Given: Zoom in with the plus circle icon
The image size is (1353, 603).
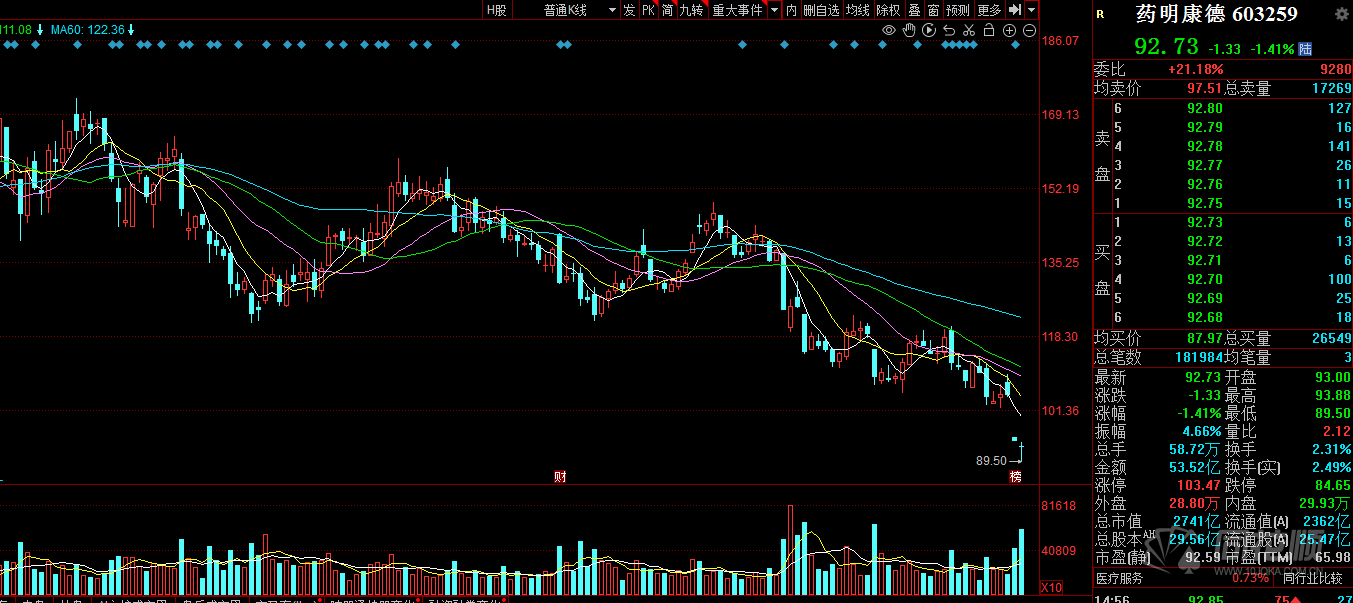Looking at the screenshot, I should [x=1010, y=31].
